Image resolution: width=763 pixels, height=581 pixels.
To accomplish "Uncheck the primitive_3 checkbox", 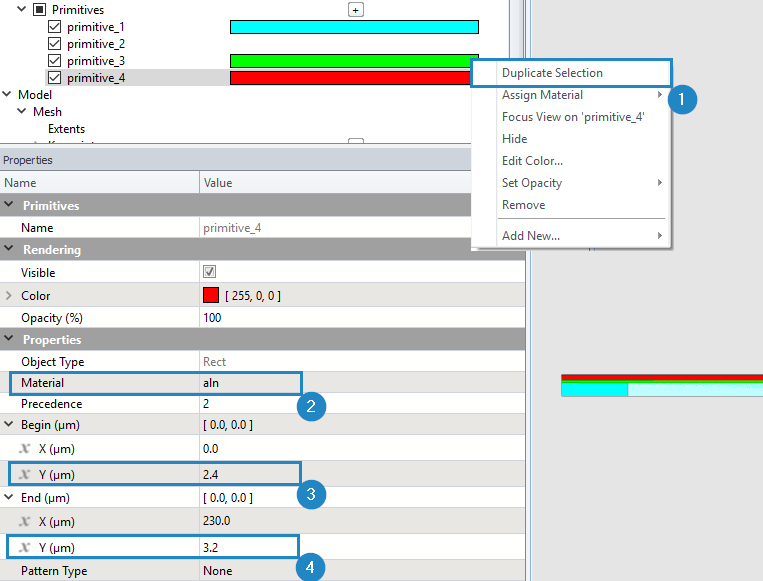I will [x=54, y=61].
